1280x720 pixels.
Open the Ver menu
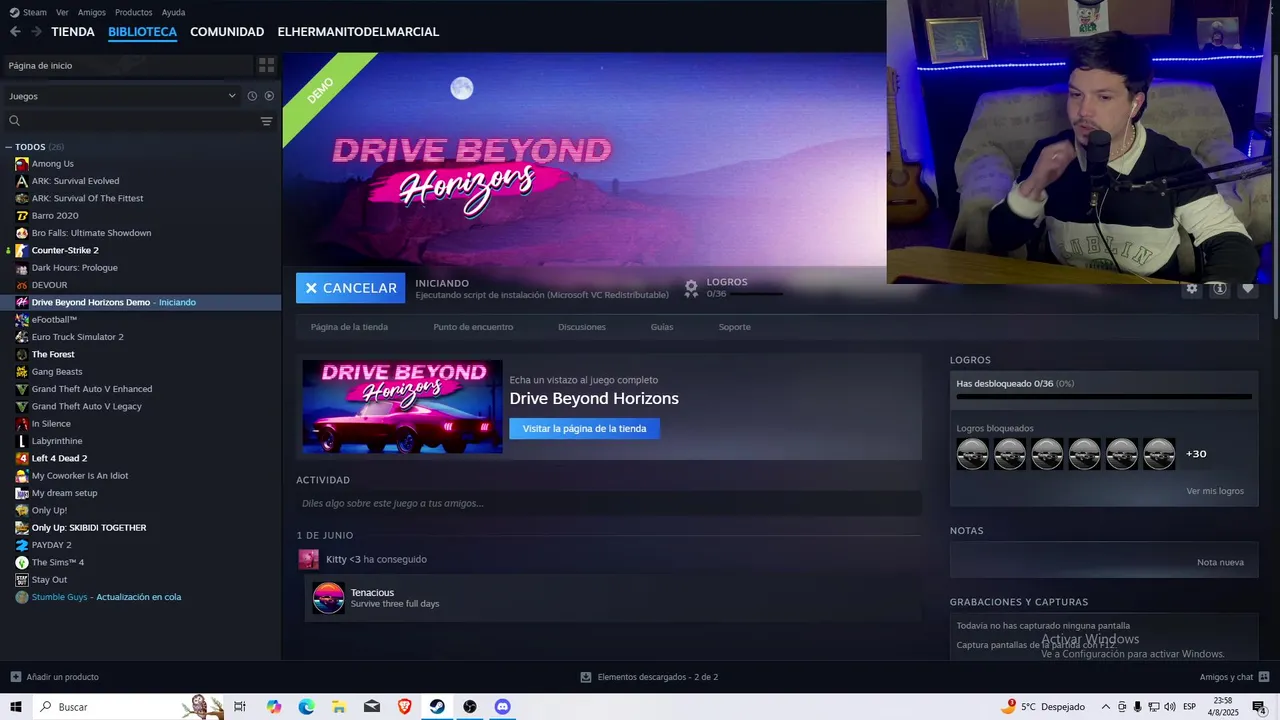62,12
